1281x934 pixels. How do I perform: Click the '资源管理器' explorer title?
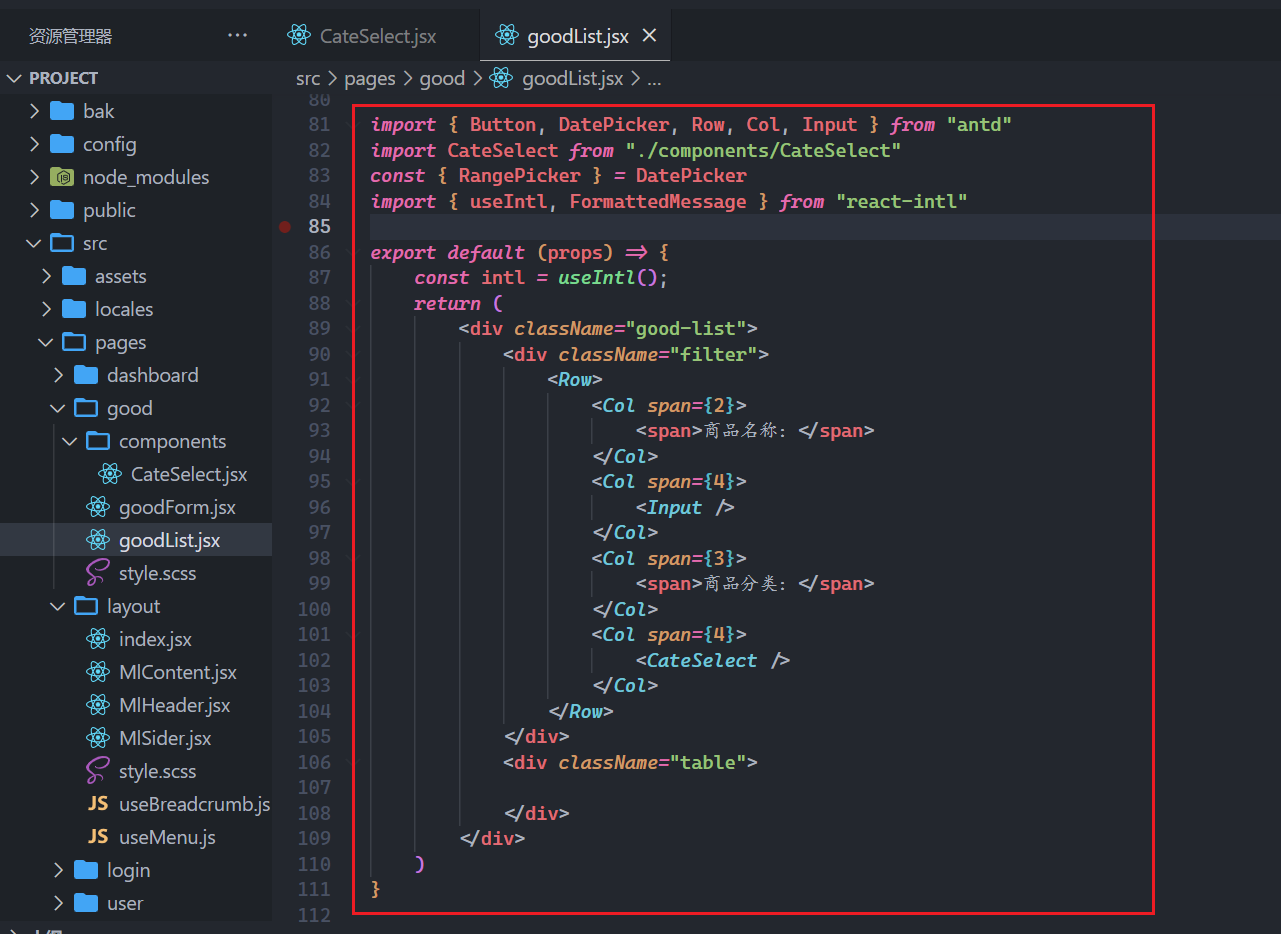click(x=70, y=36)
